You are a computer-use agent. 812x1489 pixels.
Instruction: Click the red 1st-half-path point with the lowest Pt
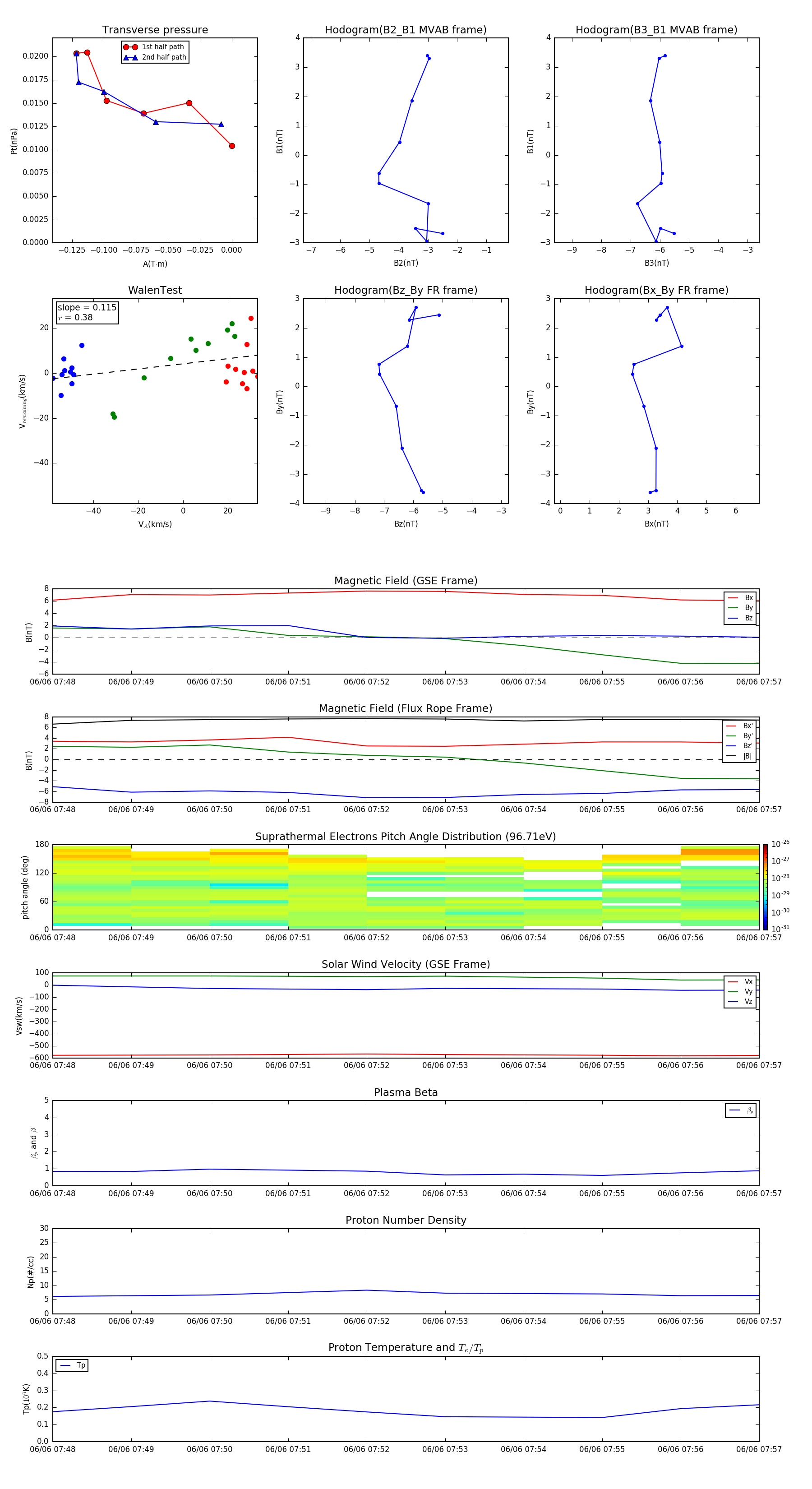pyautogui.click(x=232, y=146)
